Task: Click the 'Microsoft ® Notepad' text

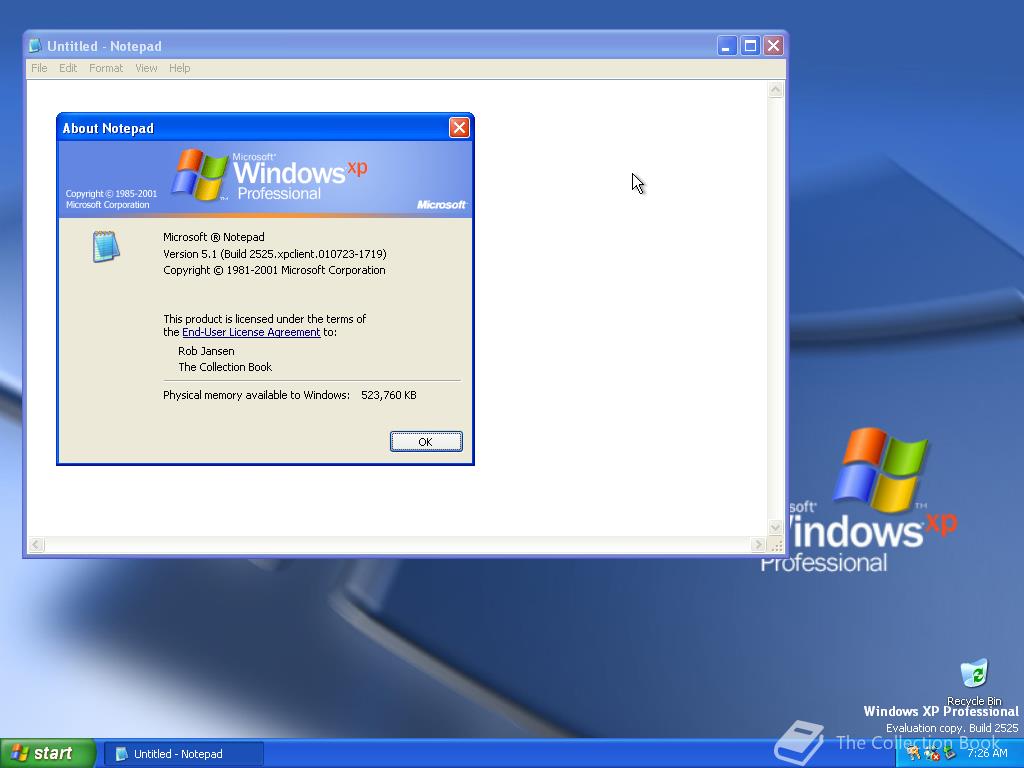Action: pos(214,237)
